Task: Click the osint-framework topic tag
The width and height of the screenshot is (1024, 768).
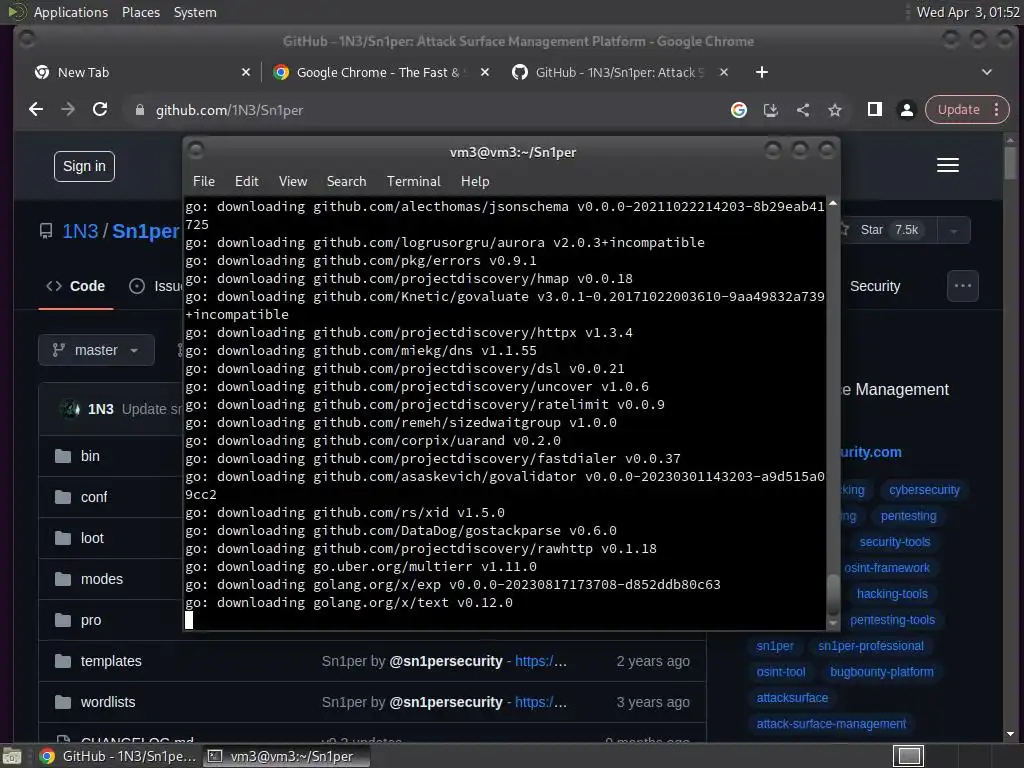Action: tap(886, 568)
